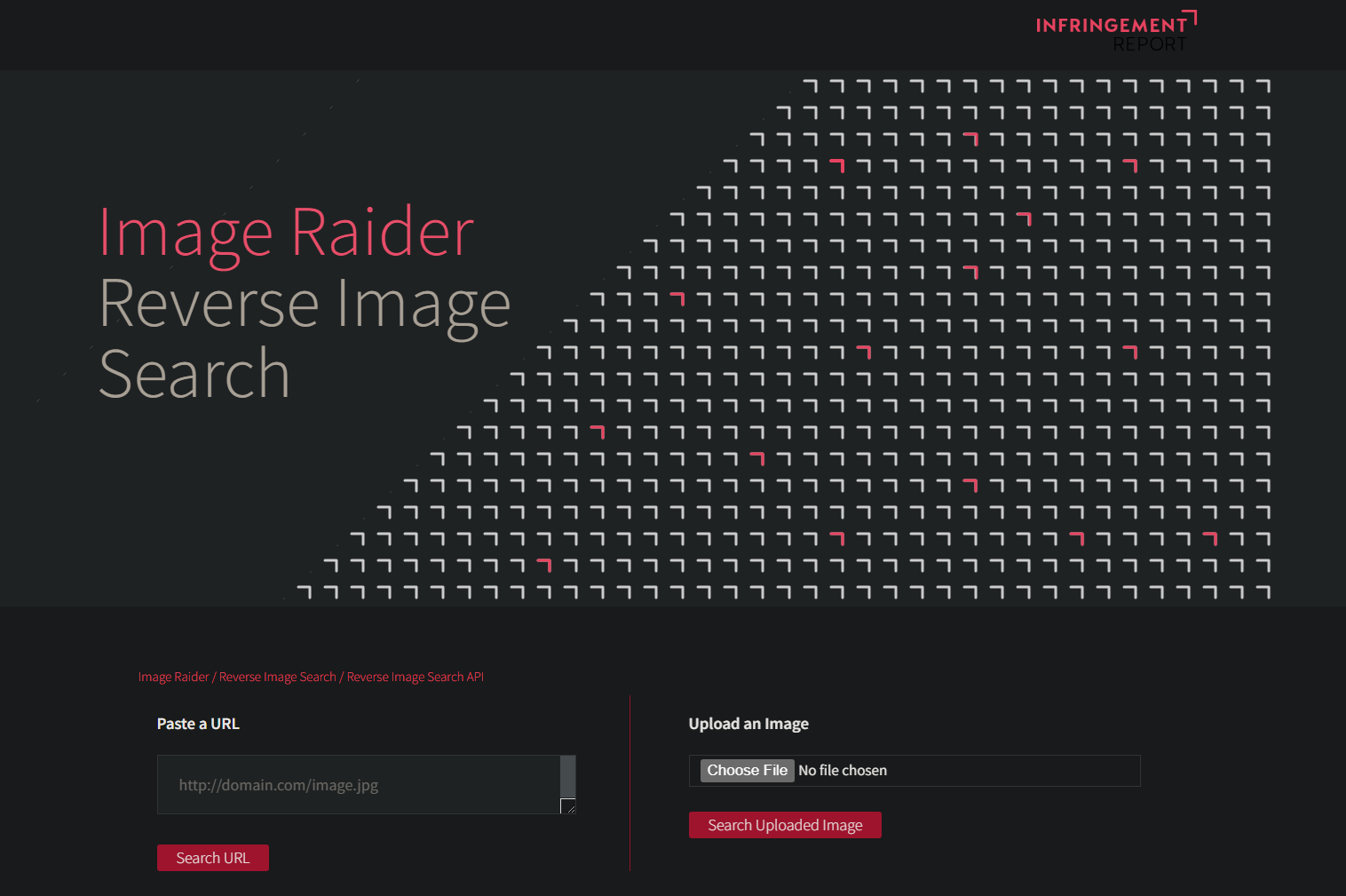Click the textarea resize handle
This screenshot has height=896, width=1346.
click(569, 806)
